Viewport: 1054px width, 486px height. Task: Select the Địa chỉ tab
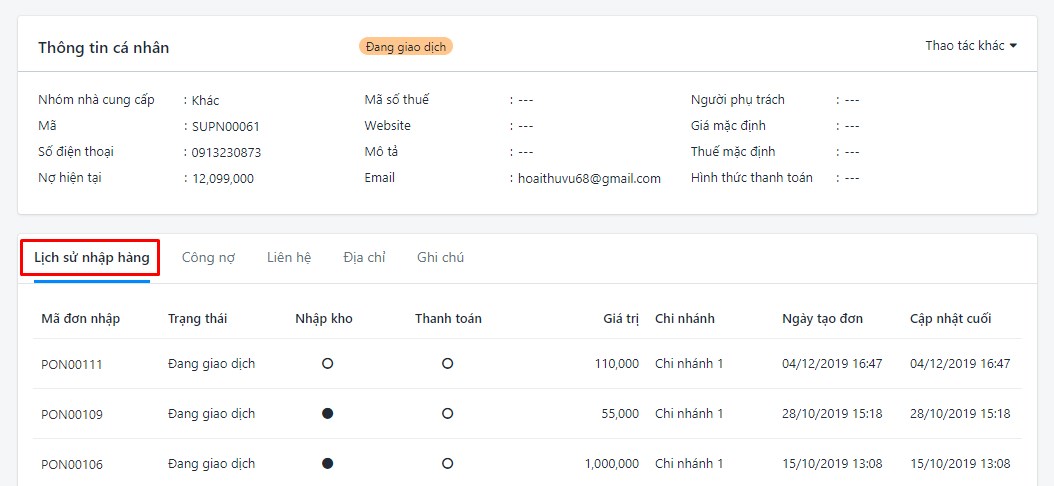[364, 257]
